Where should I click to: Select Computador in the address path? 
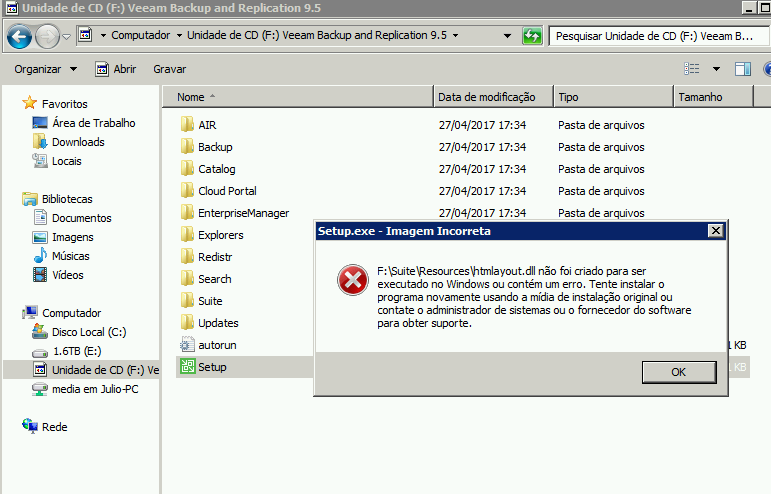[x=141, y=35]
